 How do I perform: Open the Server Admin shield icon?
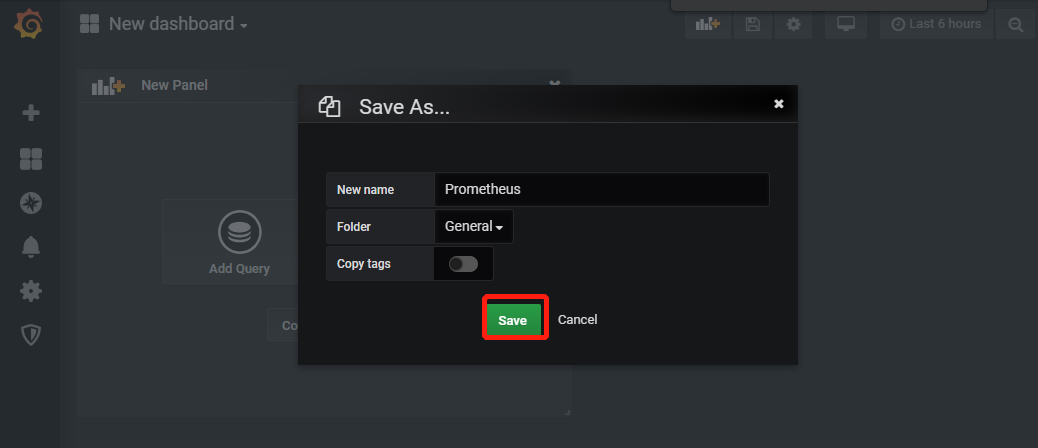pyautogui.click(x=31, y=335)
